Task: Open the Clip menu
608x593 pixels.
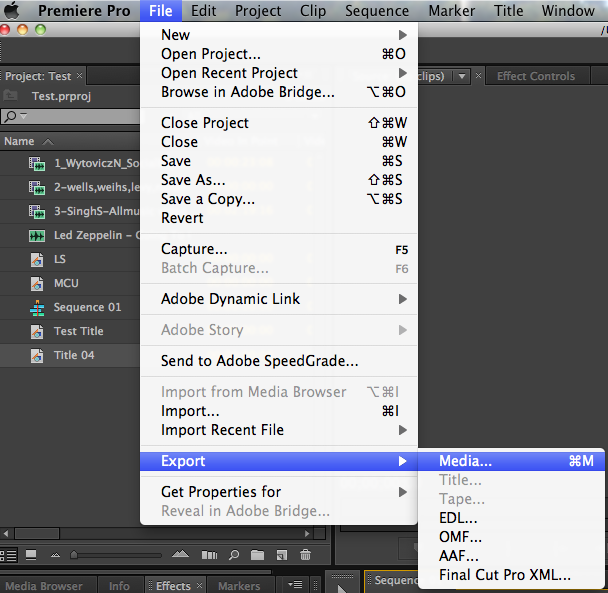Action: [x=313, y=11]
